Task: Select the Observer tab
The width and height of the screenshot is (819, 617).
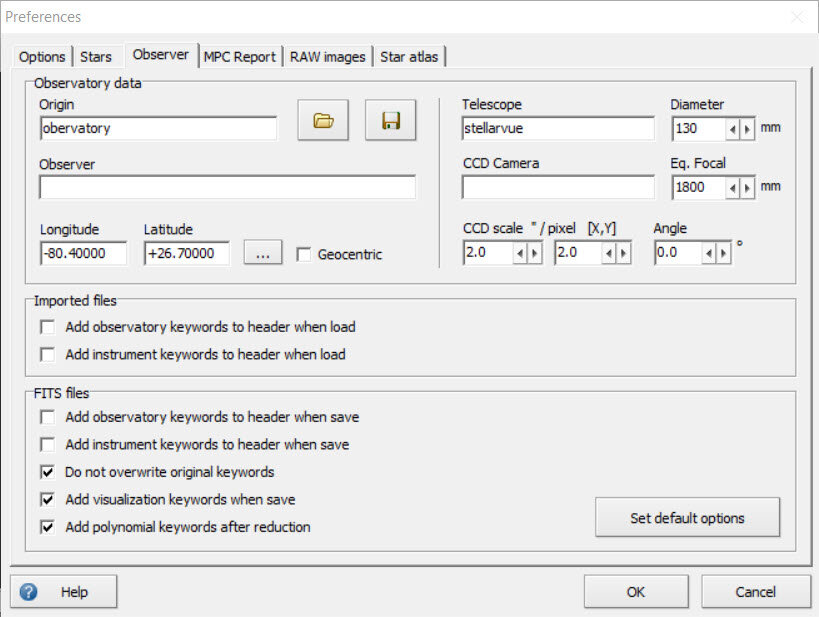Action: coord(161,55)
